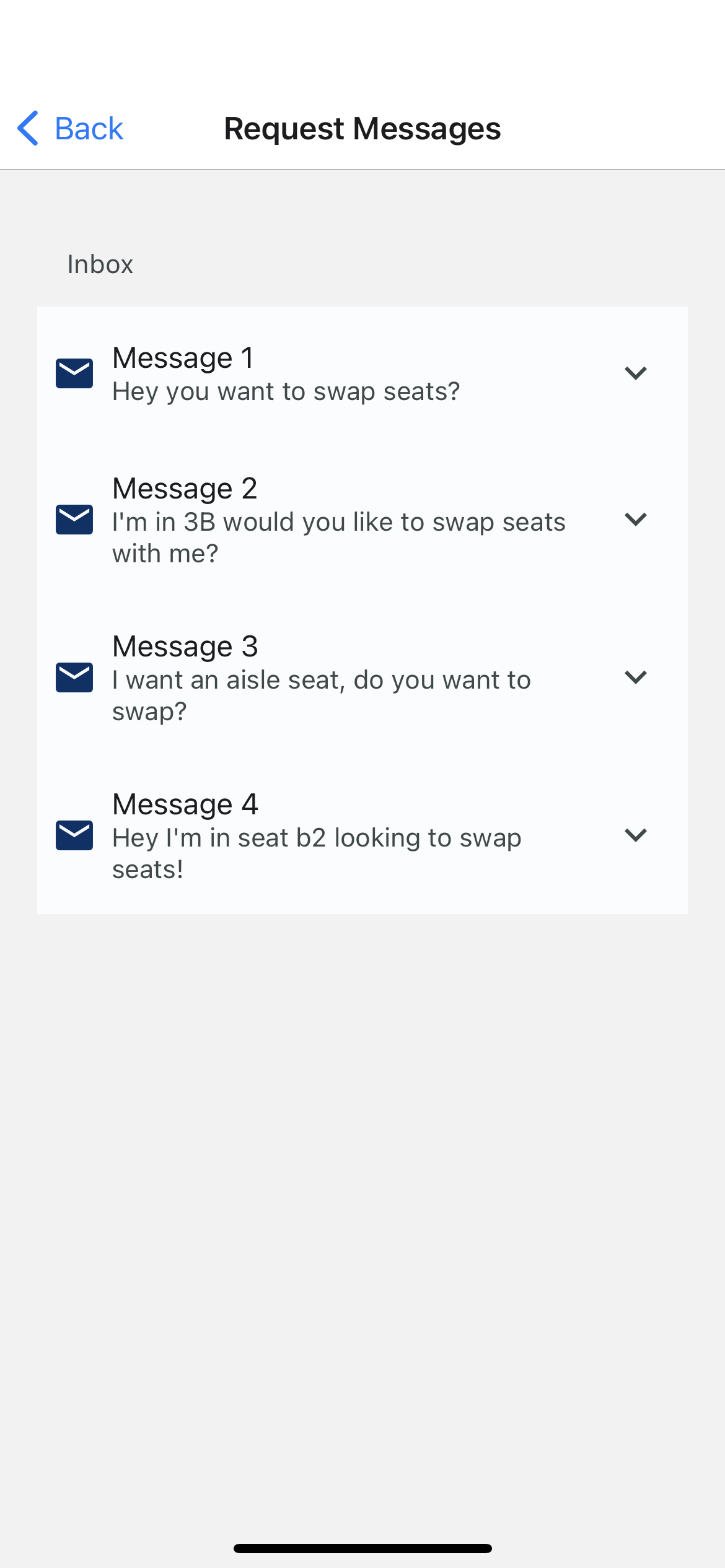Tap the mail icon next to Message 4
Screen dimensions: 725x1568
[x=74, y=835]
